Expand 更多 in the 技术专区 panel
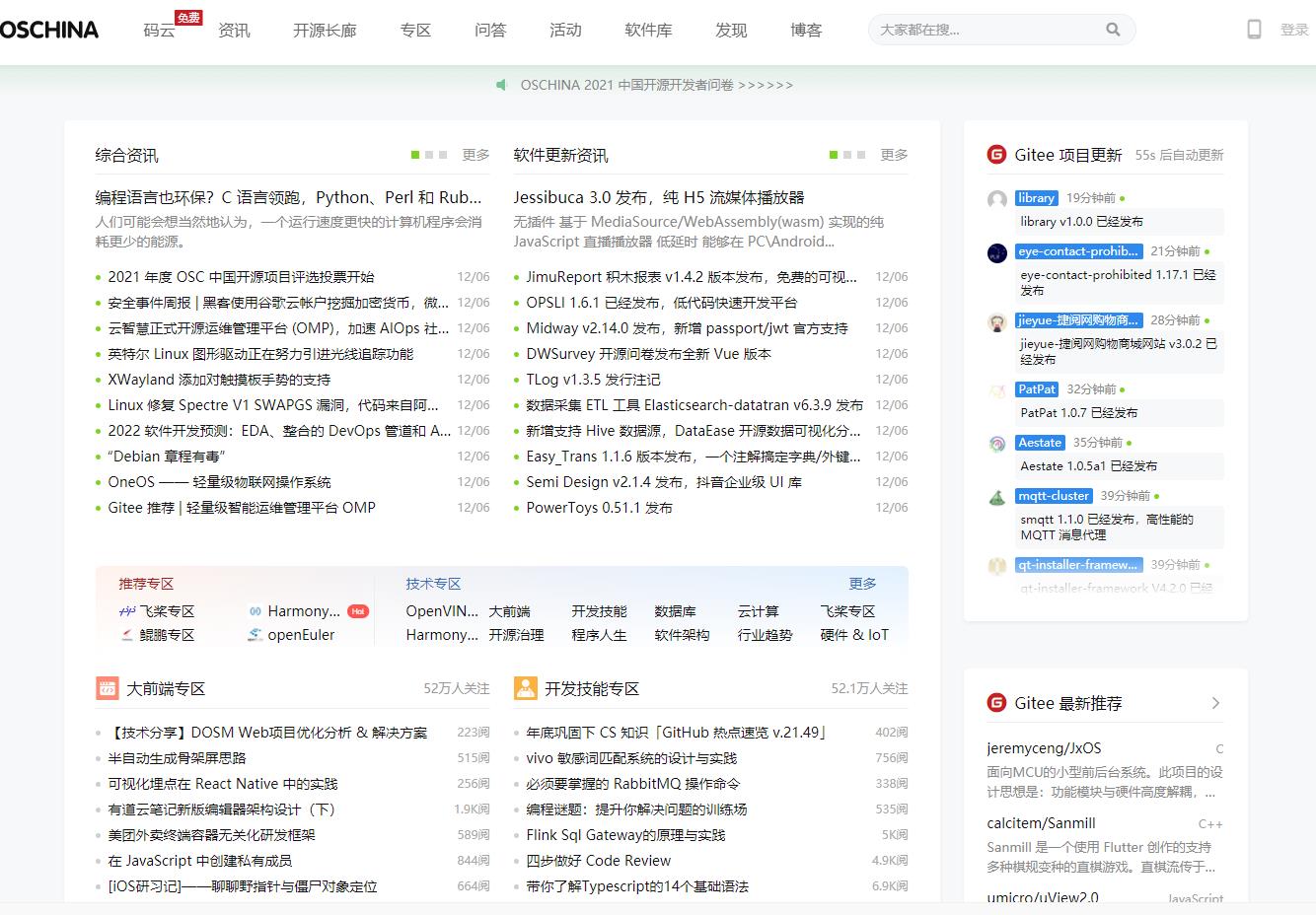1316x915 pixels. click(862, 584)
